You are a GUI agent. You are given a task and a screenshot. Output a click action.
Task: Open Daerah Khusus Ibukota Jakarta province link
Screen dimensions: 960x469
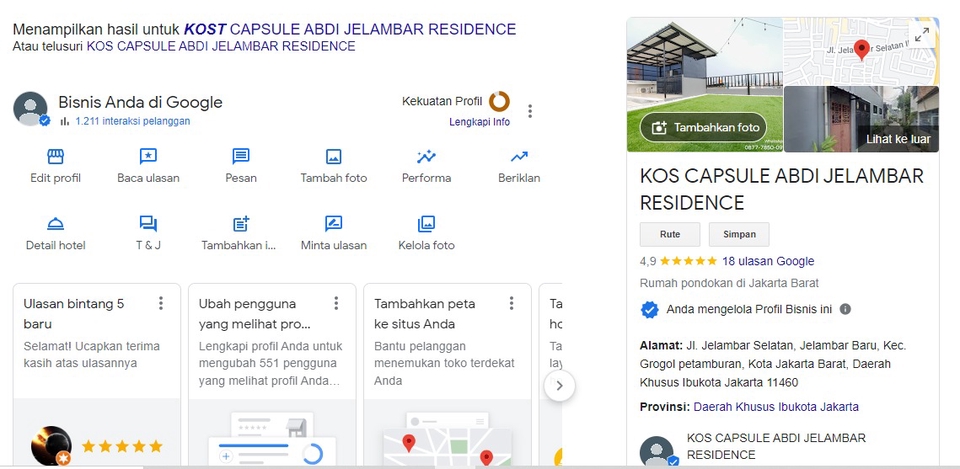[x=776, y=407]
